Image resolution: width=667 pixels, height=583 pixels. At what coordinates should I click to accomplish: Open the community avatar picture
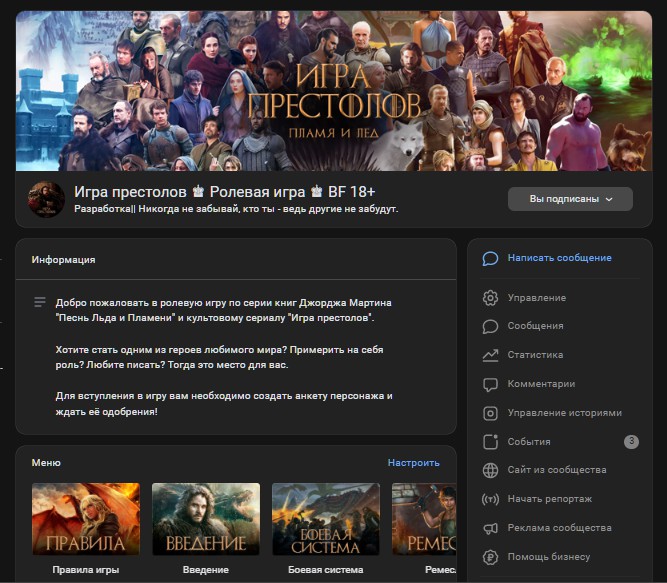[x=46, y=199]
